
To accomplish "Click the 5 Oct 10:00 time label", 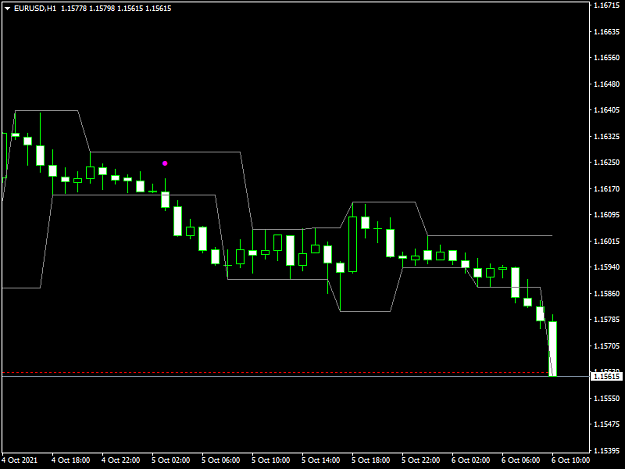I will (x=271, y=460).
